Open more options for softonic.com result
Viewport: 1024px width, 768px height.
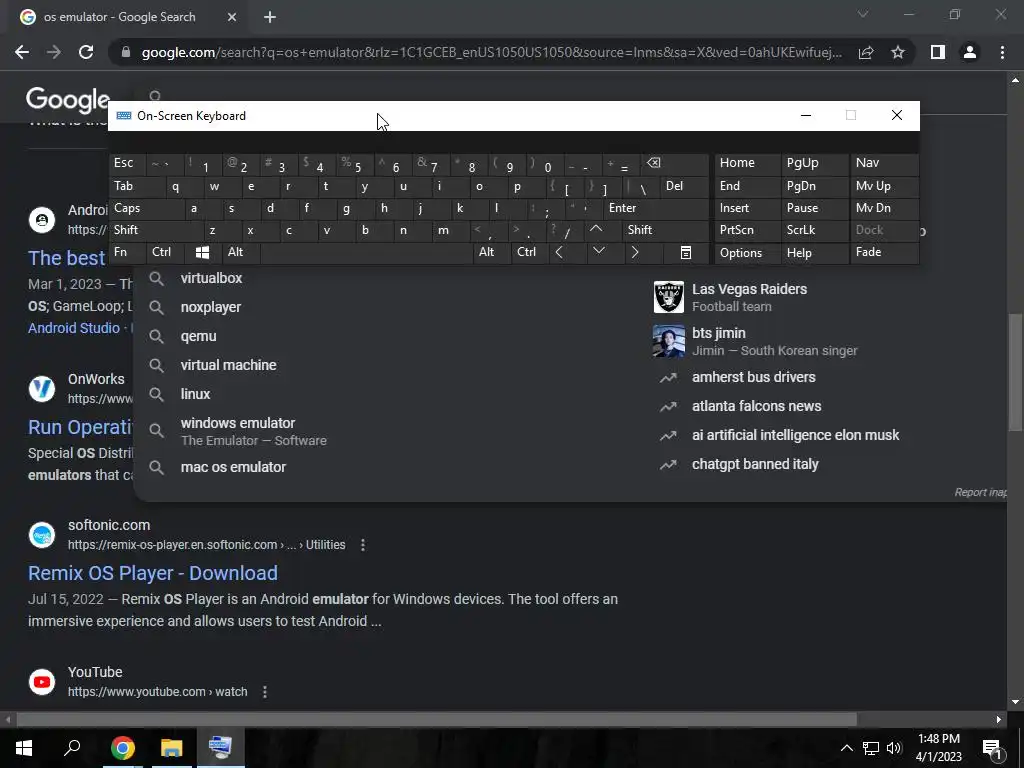(363, 545)
